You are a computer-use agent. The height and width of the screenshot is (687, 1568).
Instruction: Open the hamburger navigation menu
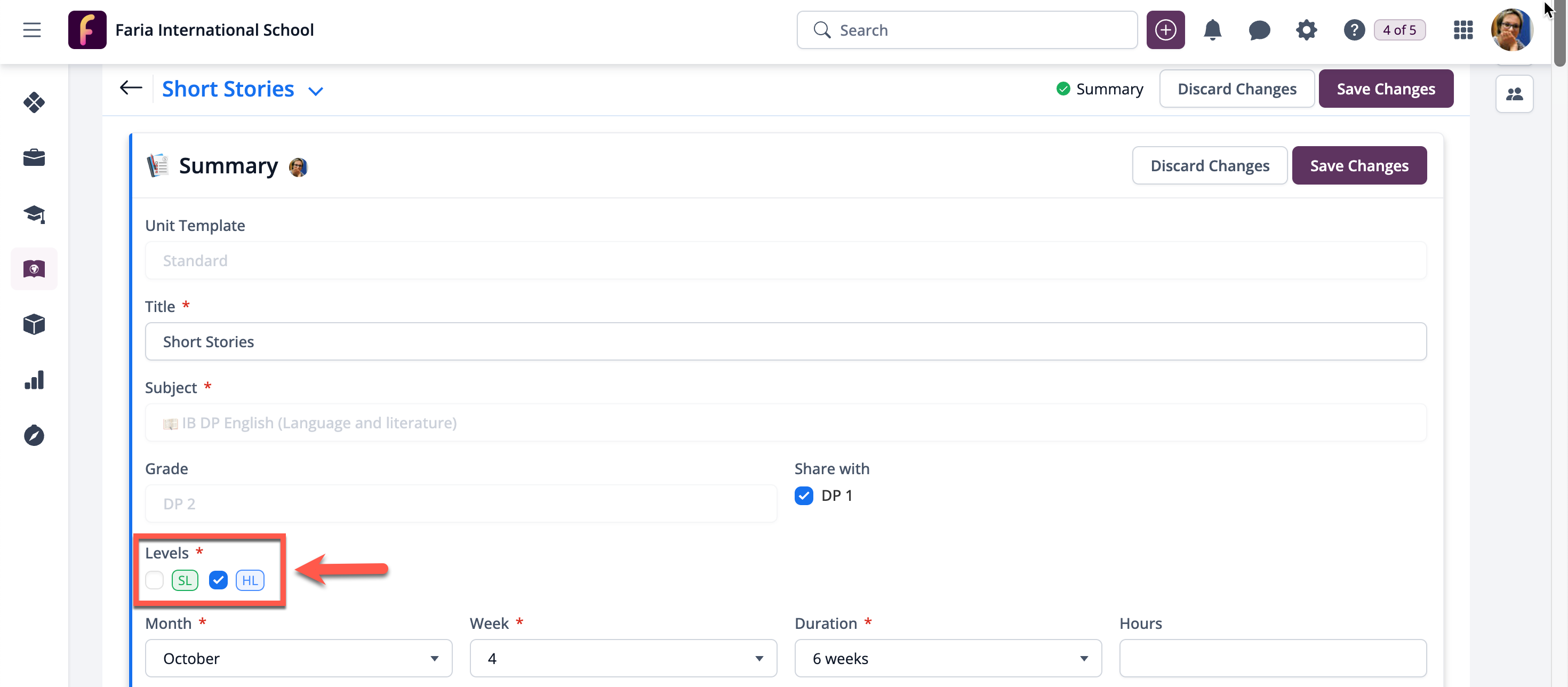click(31, 30)
